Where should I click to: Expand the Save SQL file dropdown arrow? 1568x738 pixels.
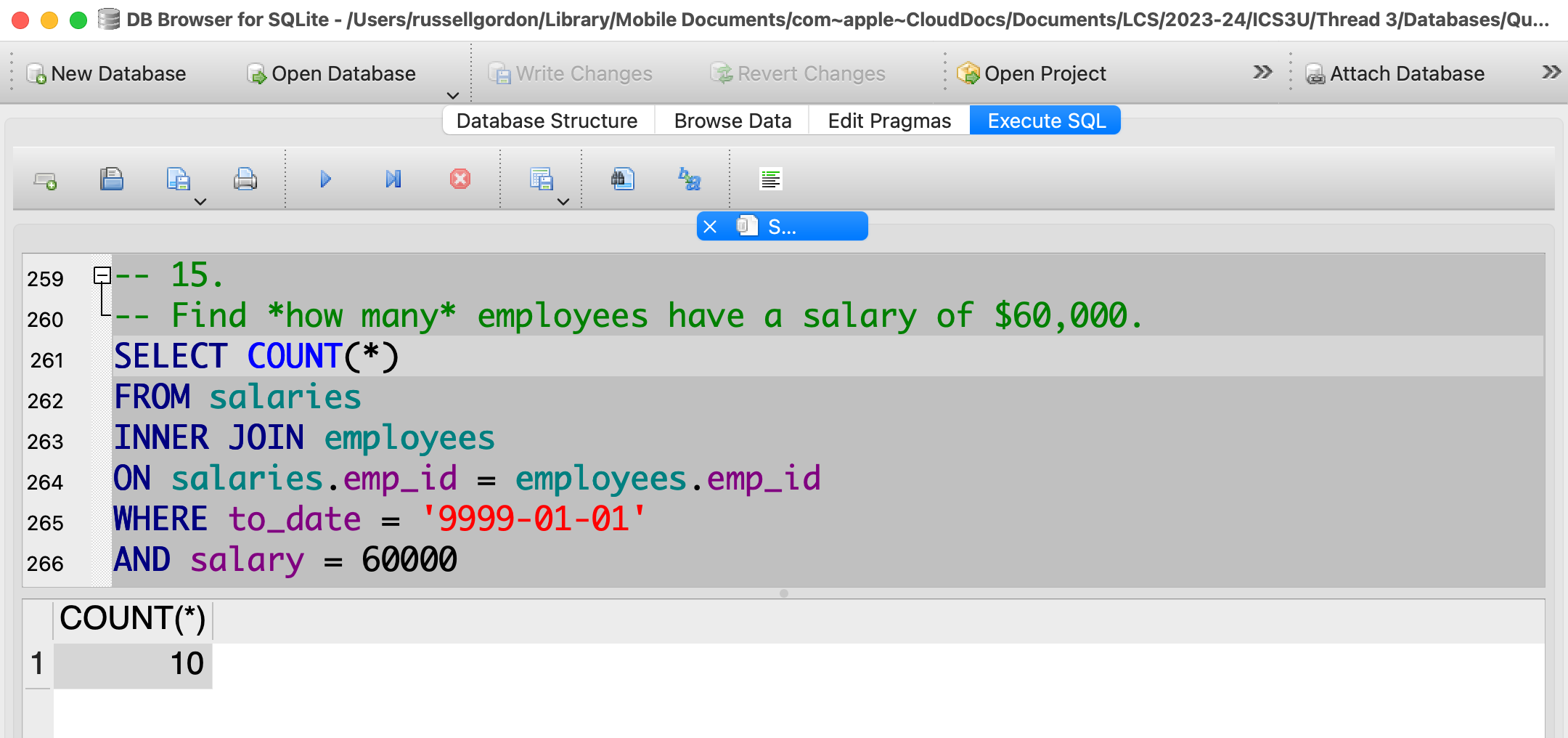200,202
